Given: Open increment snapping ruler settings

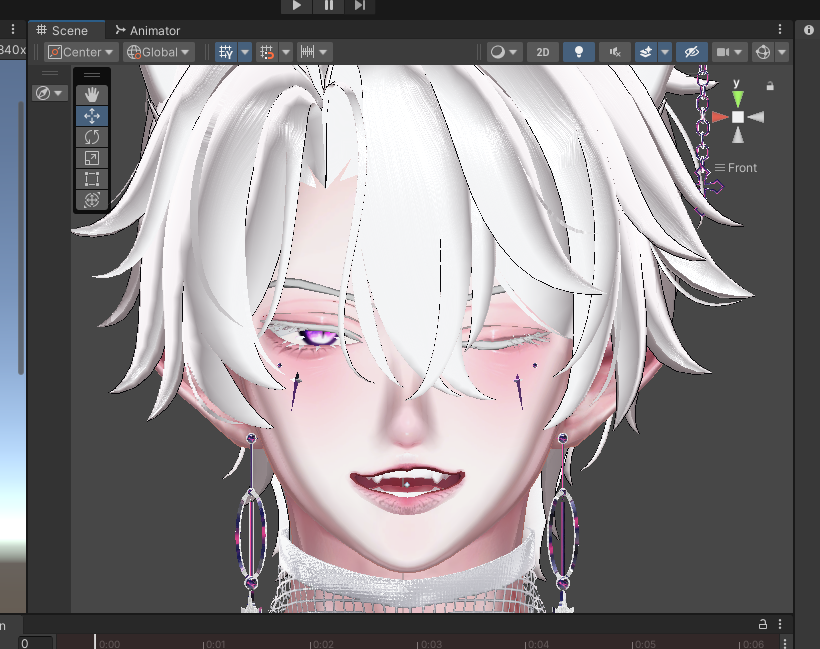Looking at the screenshot, I should click(313, 52).
